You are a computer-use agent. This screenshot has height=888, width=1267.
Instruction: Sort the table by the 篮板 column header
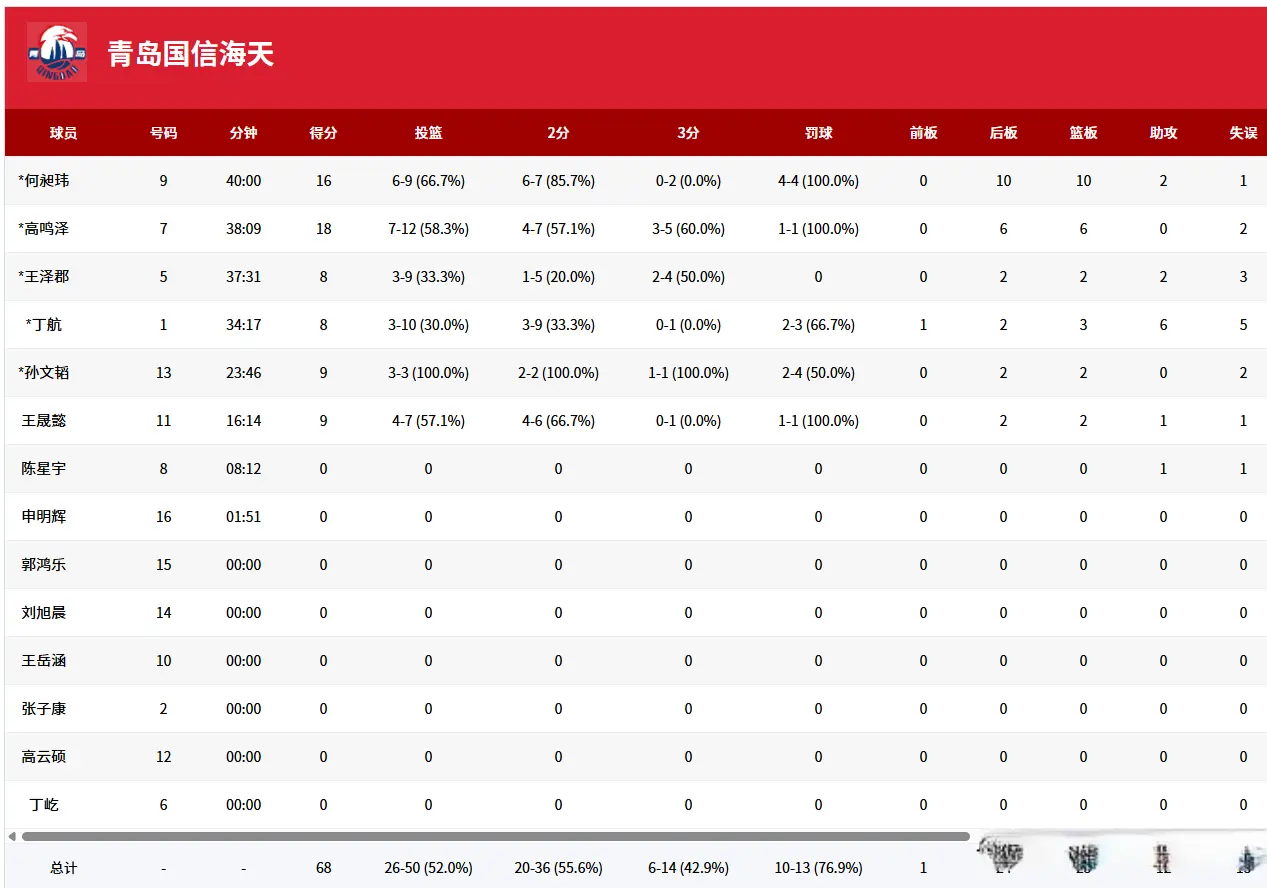pyautogui.click(x=1083, y=132)
